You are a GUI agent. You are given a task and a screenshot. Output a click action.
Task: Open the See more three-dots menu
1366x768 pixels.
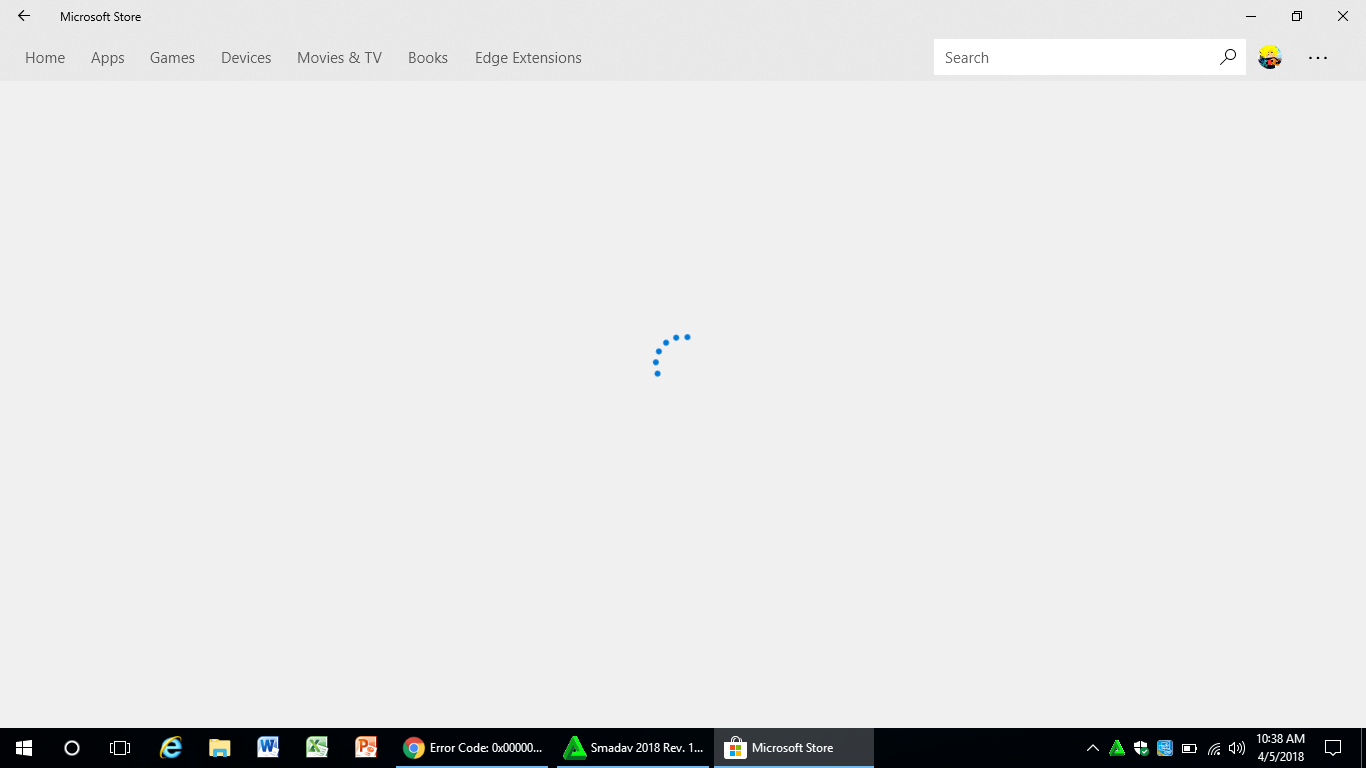click(1318, 58)
